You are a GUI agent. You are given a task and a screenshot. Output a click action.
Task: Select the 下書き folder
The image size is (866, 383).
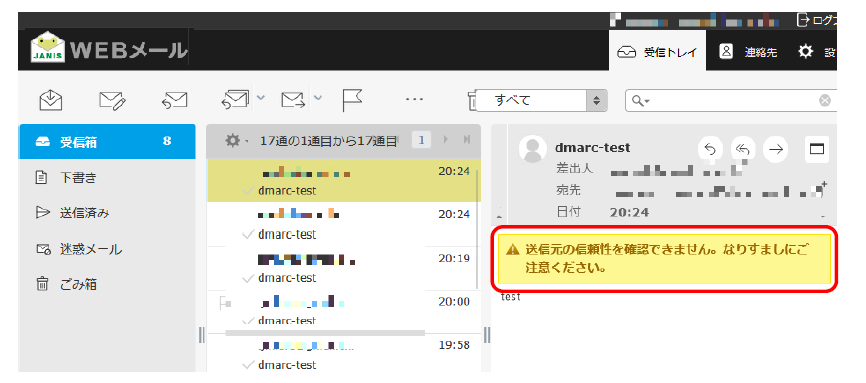coord(107,177)
